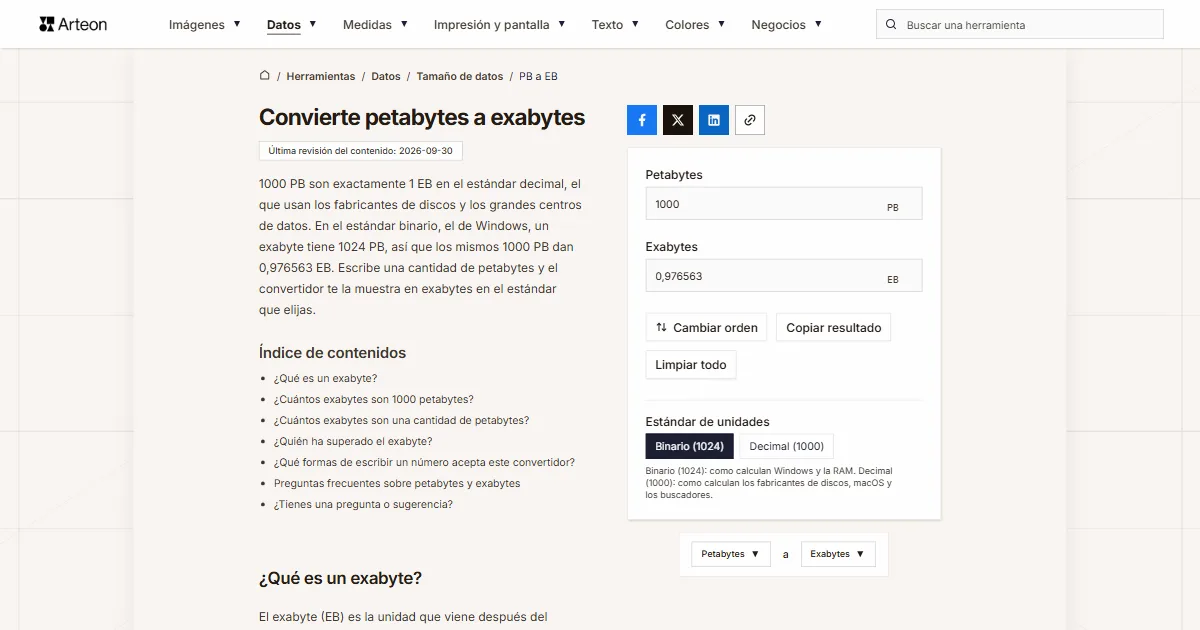Open the Medidas dropdown menu

point(375,25)
